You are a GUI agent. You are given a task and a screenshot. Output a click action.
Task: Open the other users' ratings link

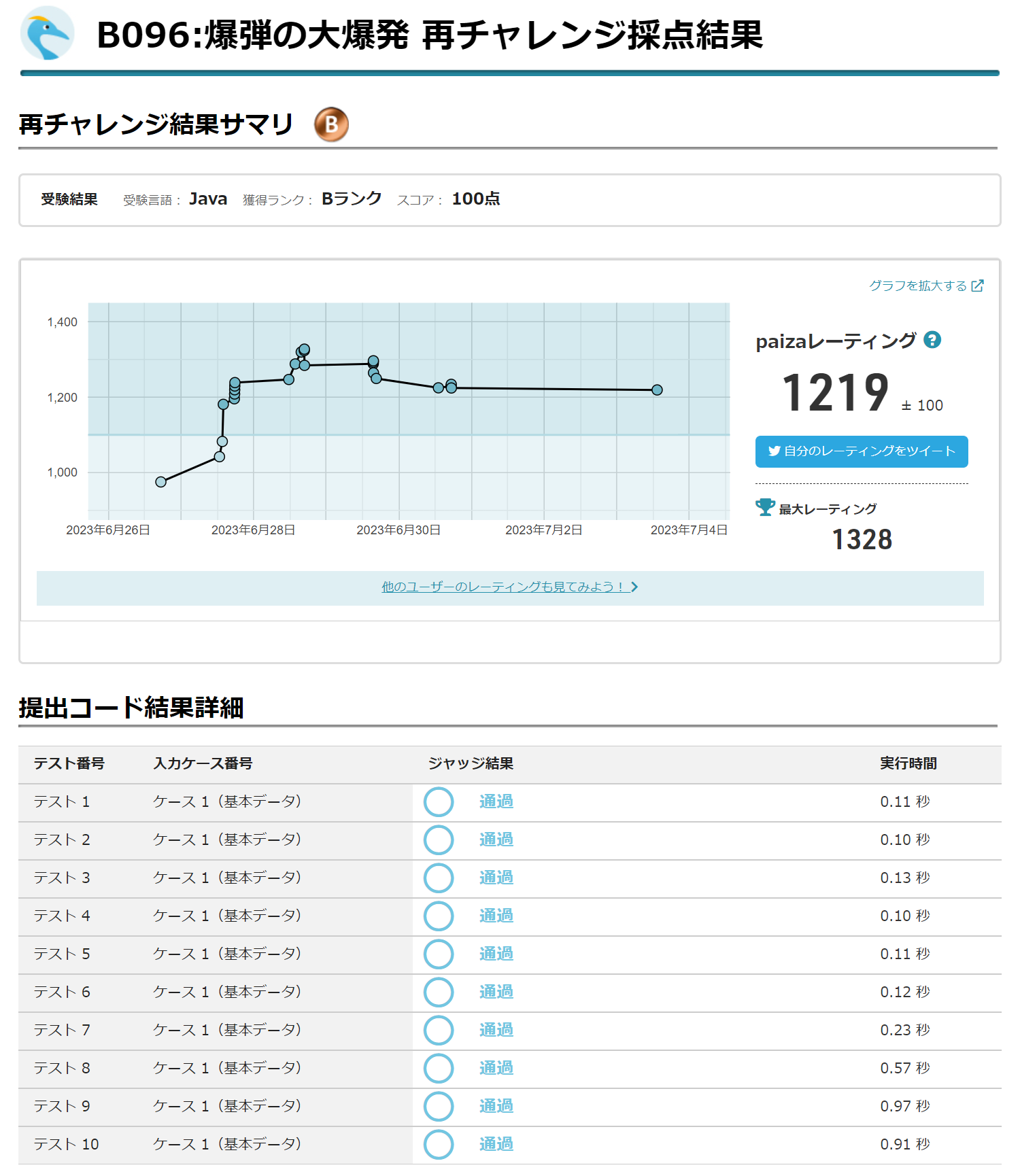(509, 587)
